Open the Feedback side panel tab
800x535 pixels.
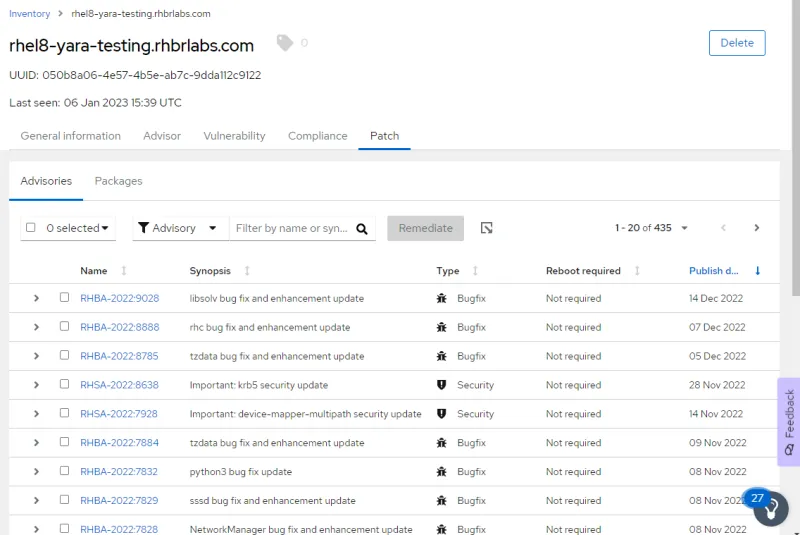788,421
